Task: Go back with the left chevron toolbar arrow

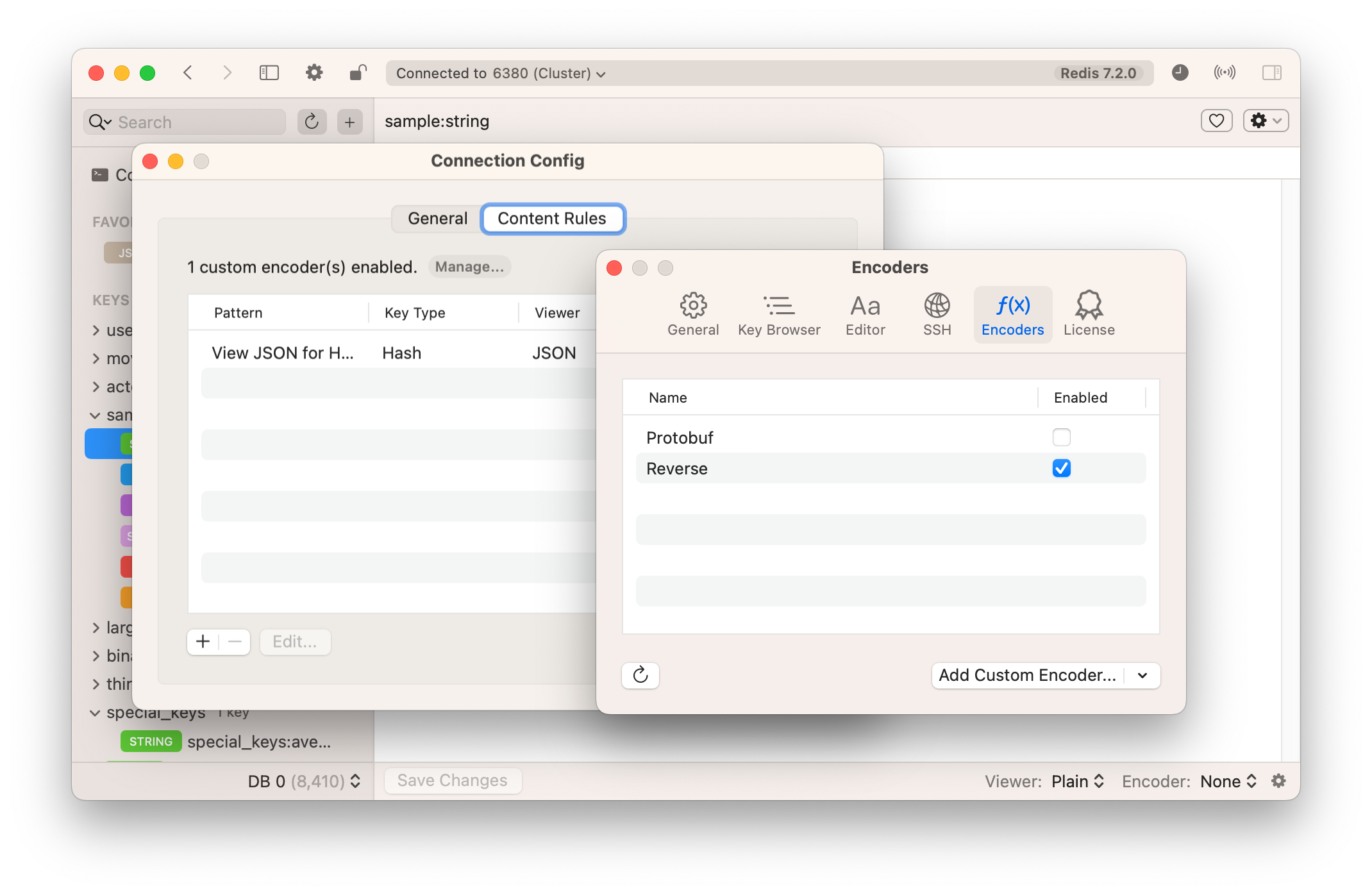Action: 188,73
